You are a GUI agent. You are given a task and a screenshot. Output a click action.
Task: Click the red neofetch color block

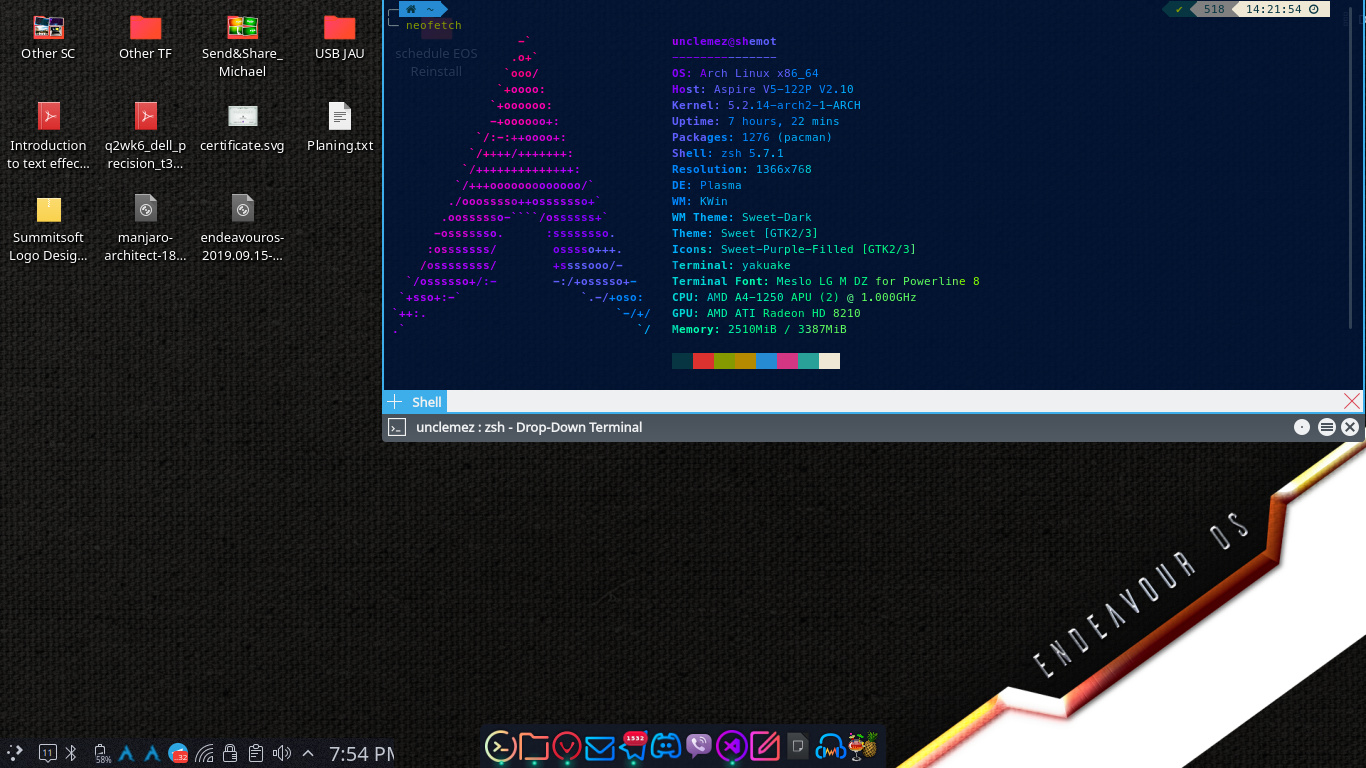pos(703,361)
